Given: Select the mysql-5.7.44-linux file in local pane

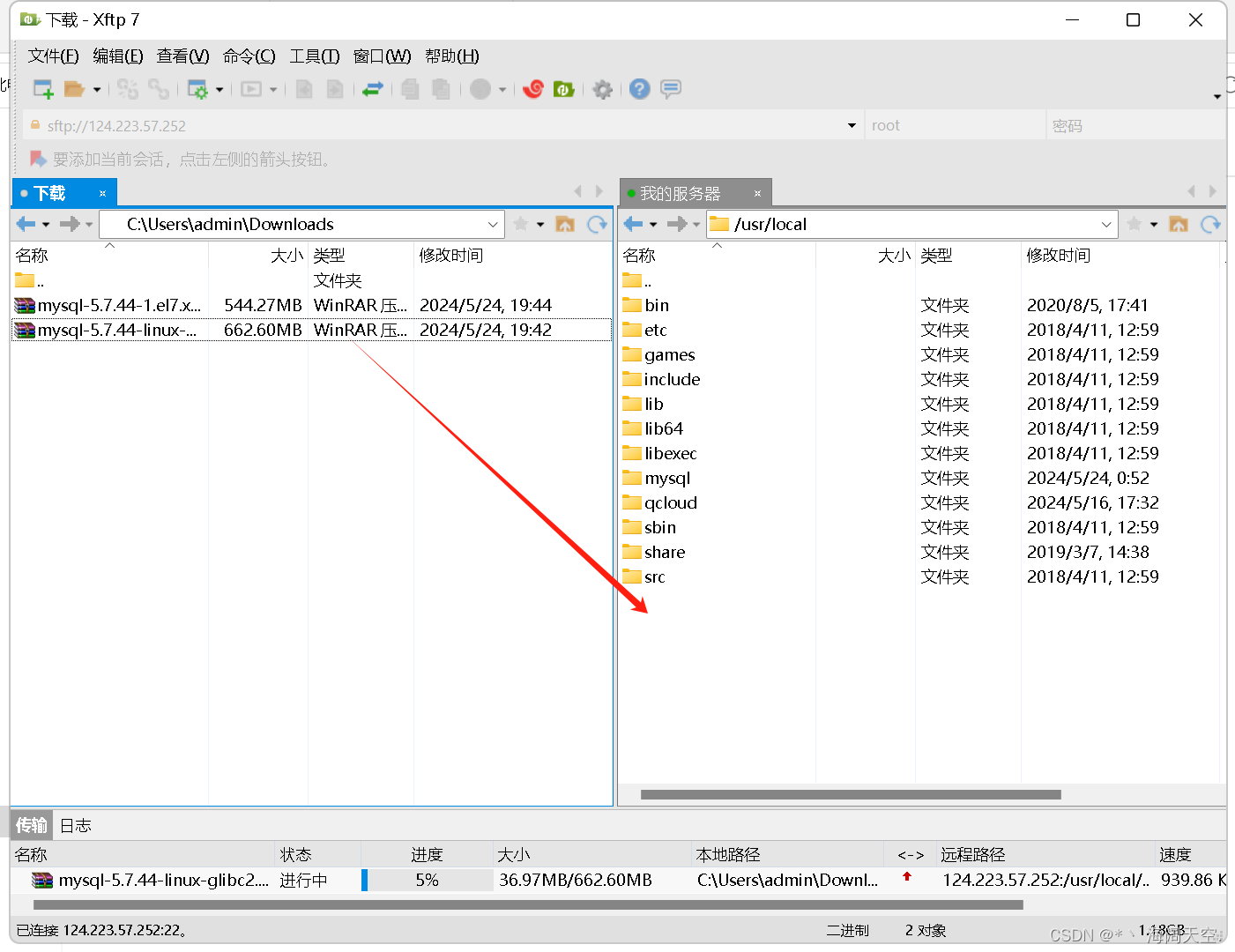Looking at the screenshot, I should pyautogui.click(x=311, y=330).
